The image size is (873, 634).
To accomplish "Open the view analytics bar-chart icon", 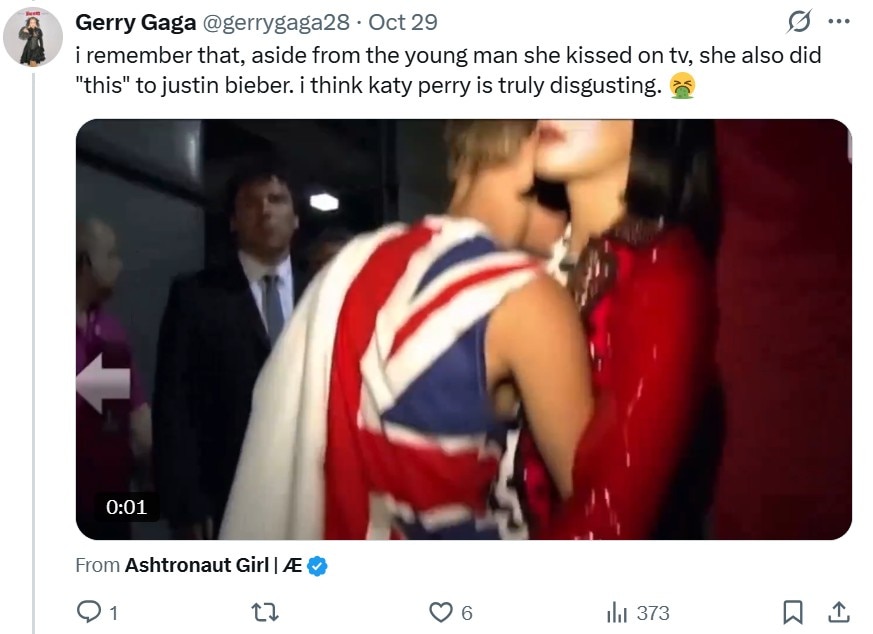I will tap(616, 612).
